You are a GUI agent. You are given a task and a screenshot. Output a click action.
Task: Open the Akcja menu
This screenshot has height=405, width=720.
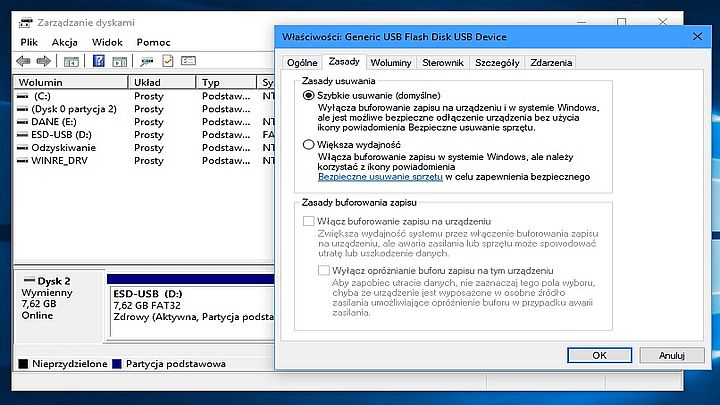64,42
